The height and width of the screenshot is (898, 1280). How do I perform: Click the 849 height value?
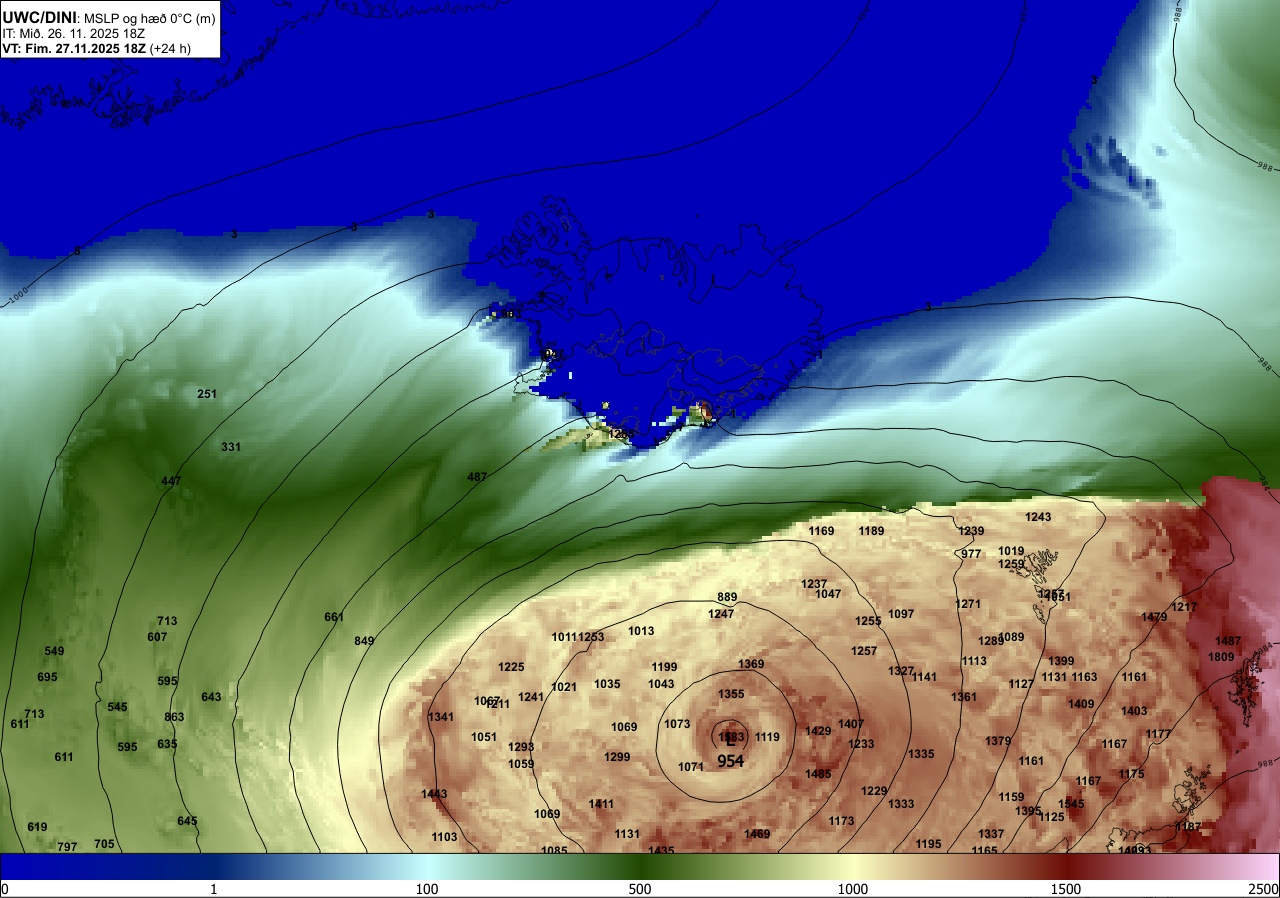point(364,641)
